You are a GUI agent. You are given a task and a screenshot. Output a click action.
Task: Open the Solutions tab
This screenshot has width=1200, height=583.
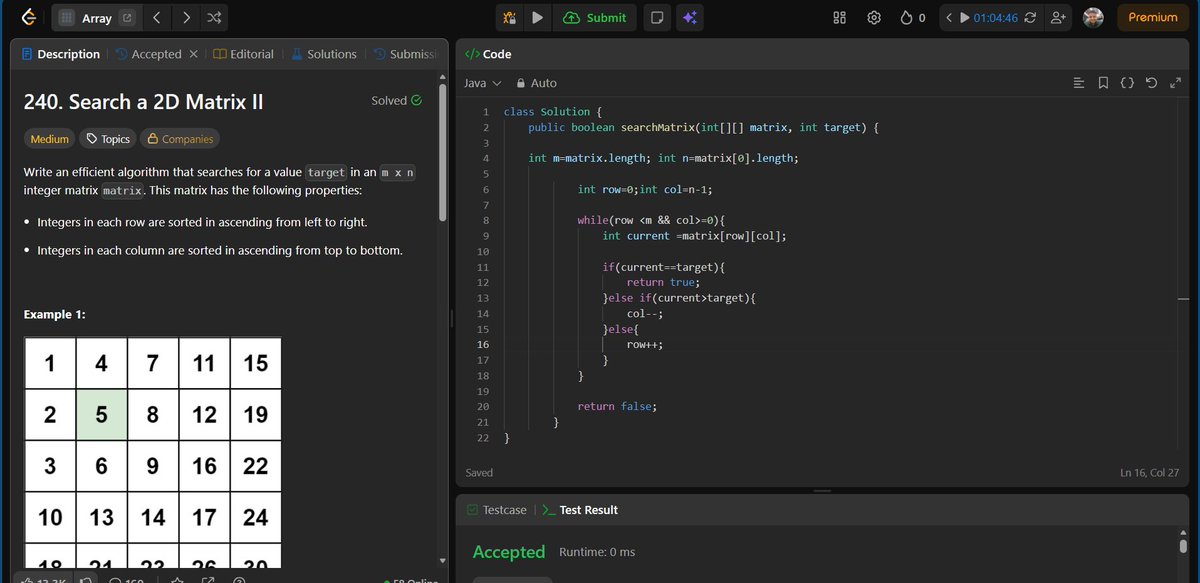point(323,54)
